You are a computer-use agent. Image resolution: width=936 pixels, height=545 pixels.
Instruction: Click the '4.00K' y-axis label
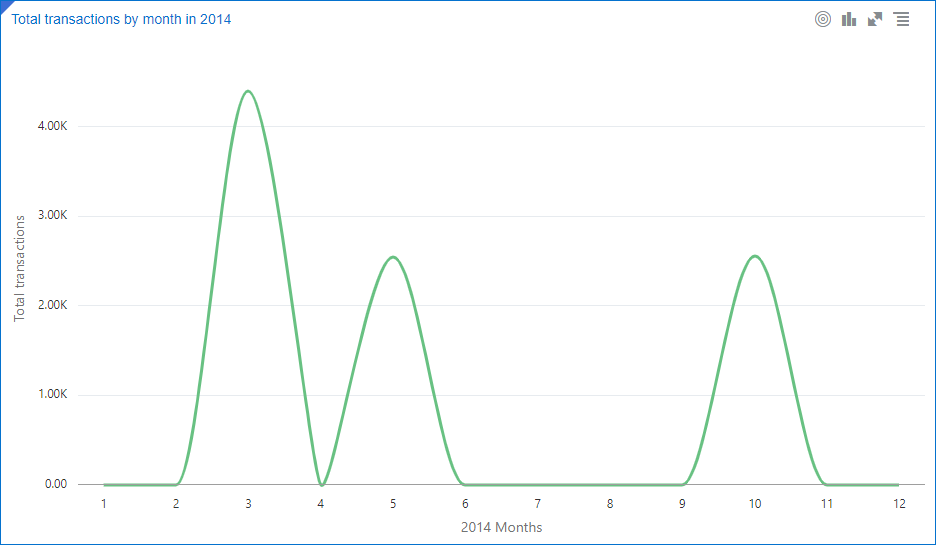[50, 127]
